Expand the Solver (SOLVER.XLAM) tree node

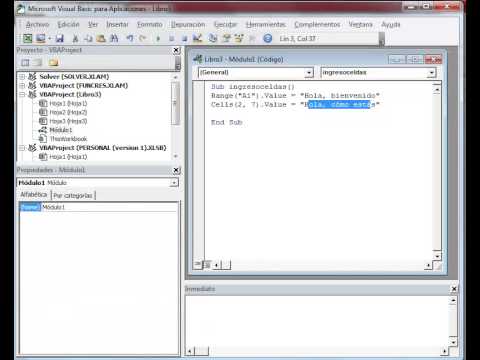[22, 77]
